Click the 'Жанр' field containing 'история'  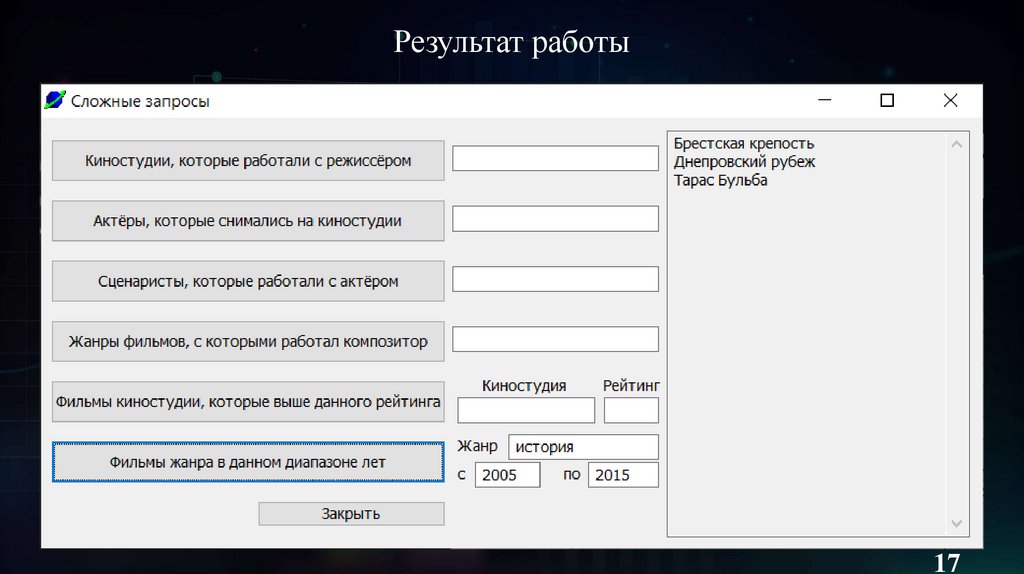pos(583,447)
